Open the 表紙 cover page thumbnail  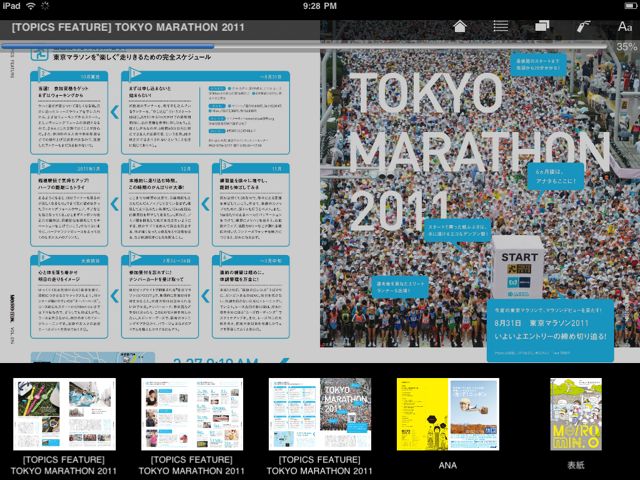576,414
